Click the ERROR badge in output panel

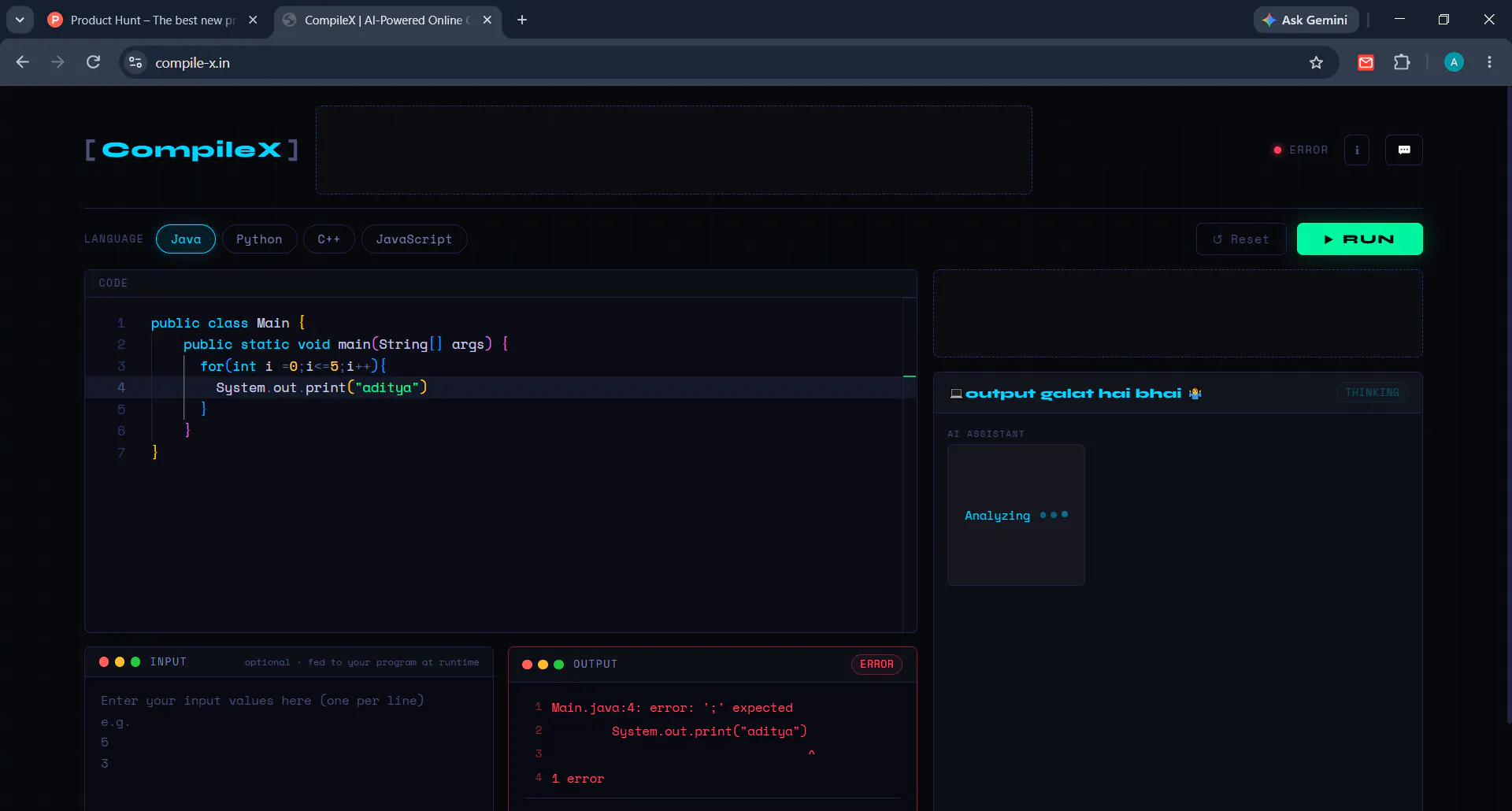coord(876,665)
